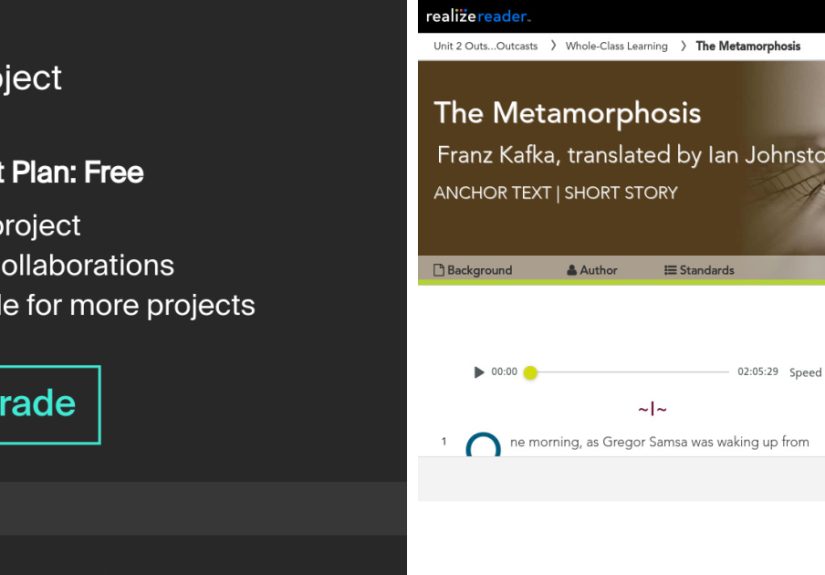Click the Standards list icon
Viewport: 825px width, 575px height.
tap(670, 270)
